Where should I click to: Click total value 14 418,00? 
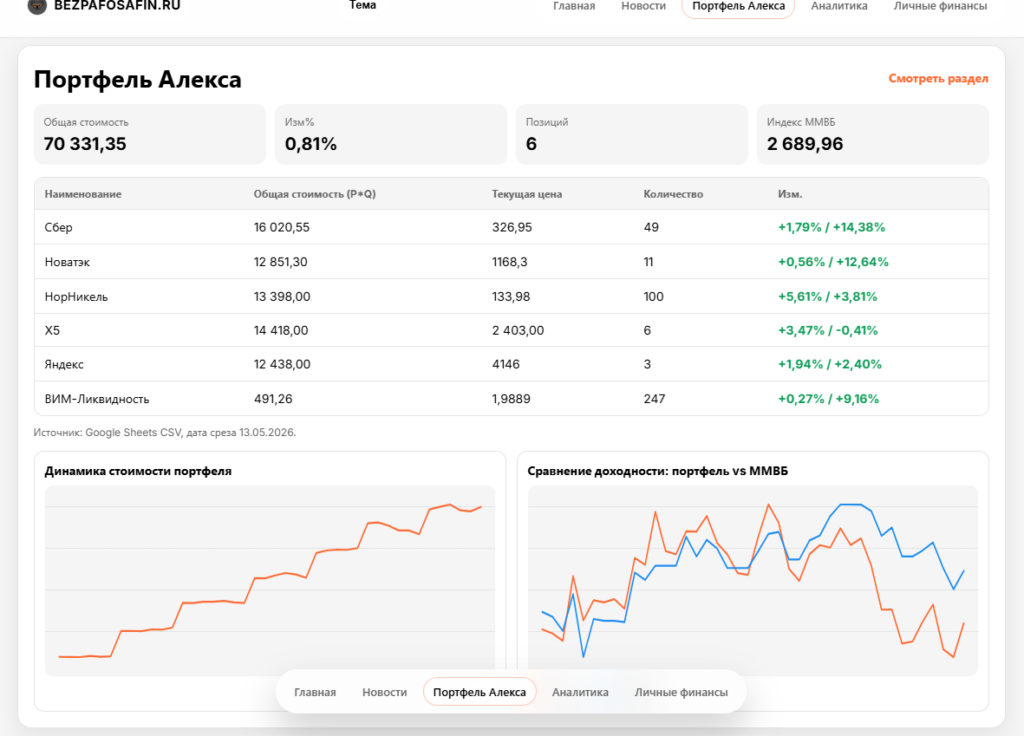coord(281,330)
